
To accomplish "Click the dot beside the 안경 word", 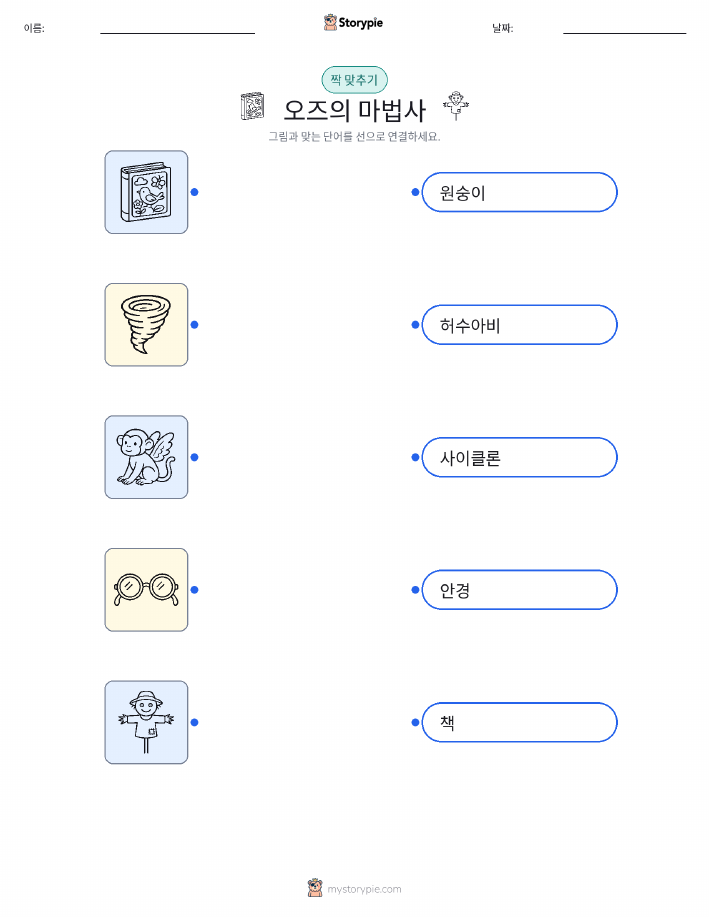I will tap(415, 590).
